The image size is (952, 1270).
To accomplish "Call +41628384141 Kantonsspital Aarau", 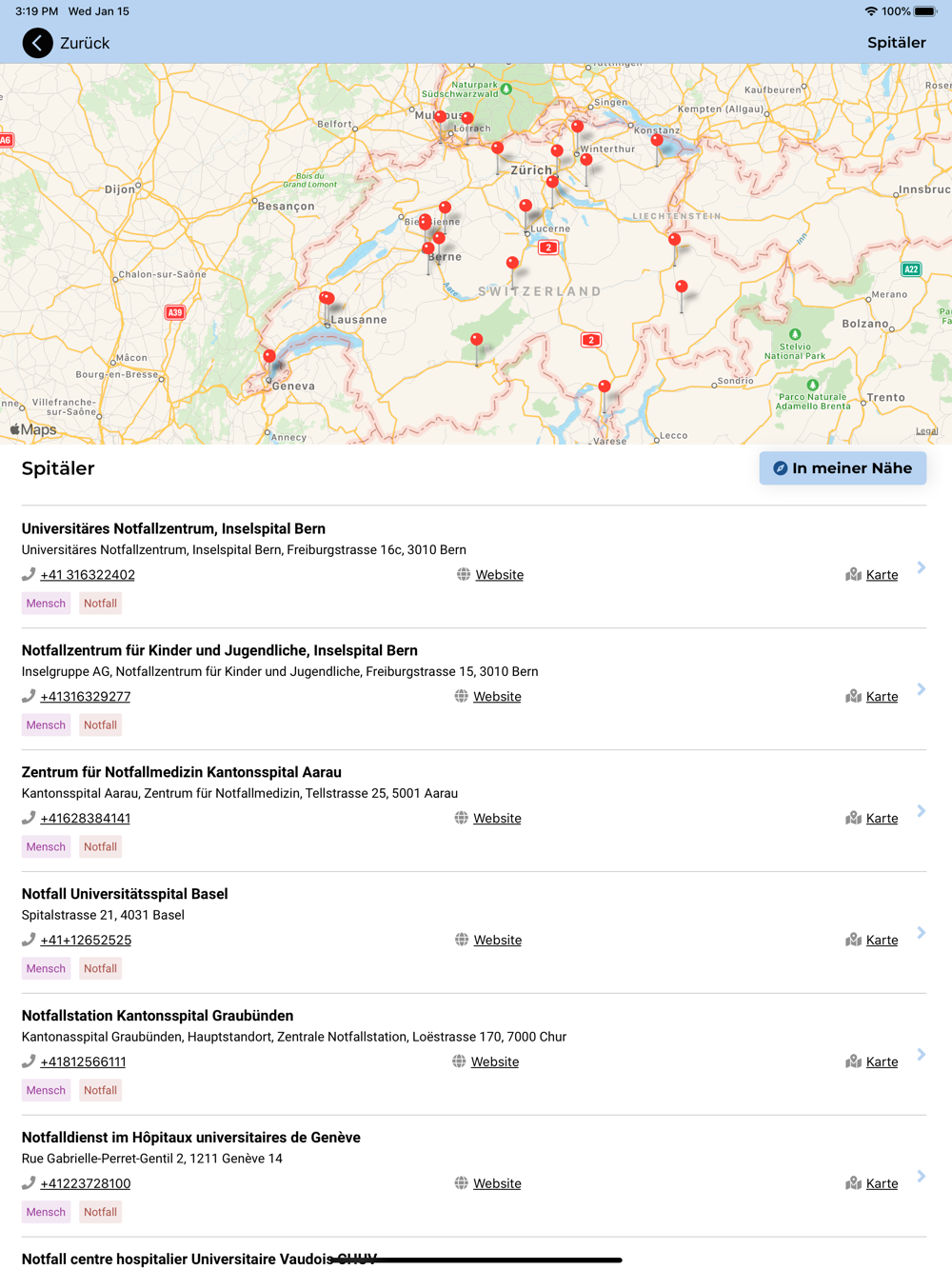I will (86, 819).
